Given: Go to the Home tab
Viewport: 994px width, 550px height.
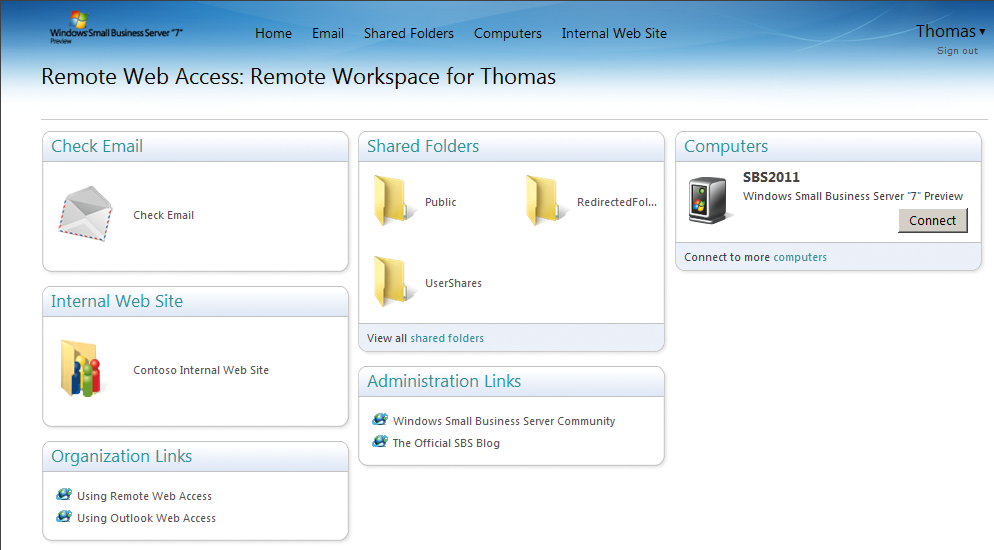Looking at the screenshot, I should tap(273, 34).
